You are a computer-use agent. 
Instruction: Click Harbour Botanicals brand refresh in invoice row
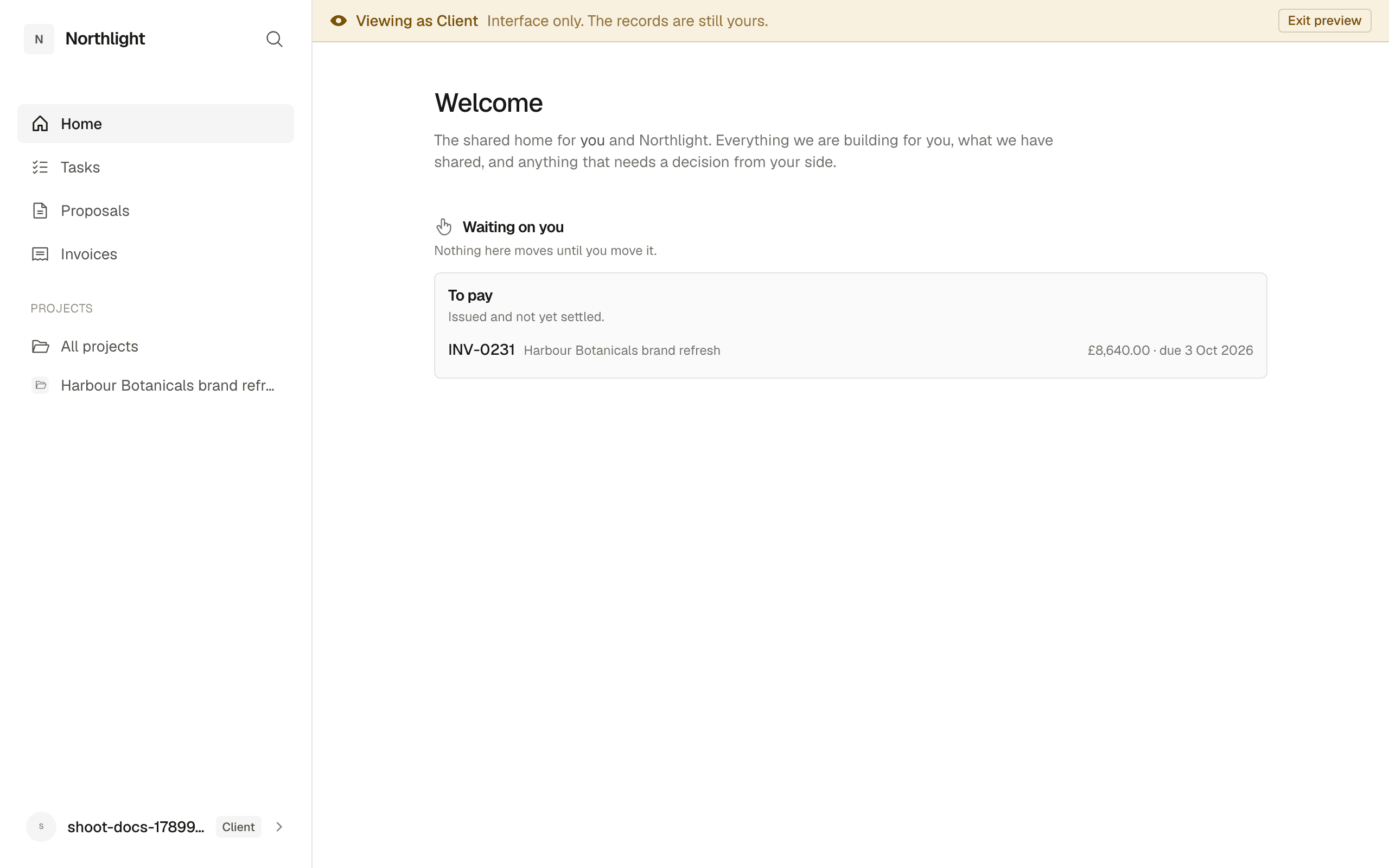point(622,350)
